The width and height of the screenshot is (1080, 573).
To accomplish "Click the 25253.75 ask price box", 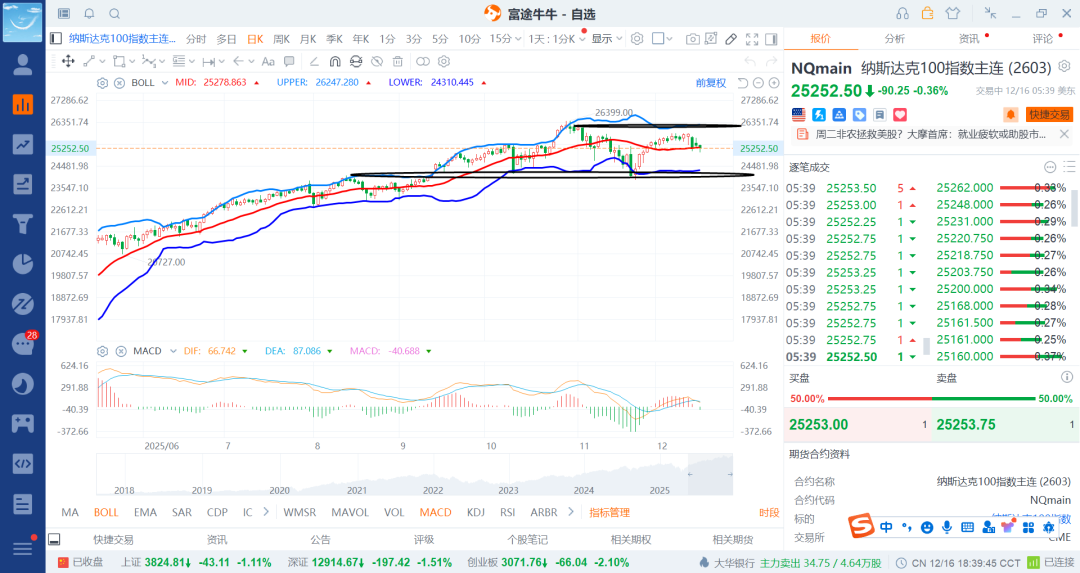I will pos(1005,425).
